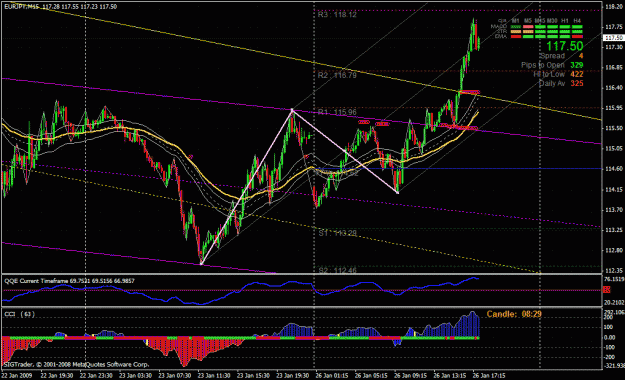Click the 23 Jan 15:30 time axis label
Viewport: 625px width, 380px height.
[x=254, y=375]
